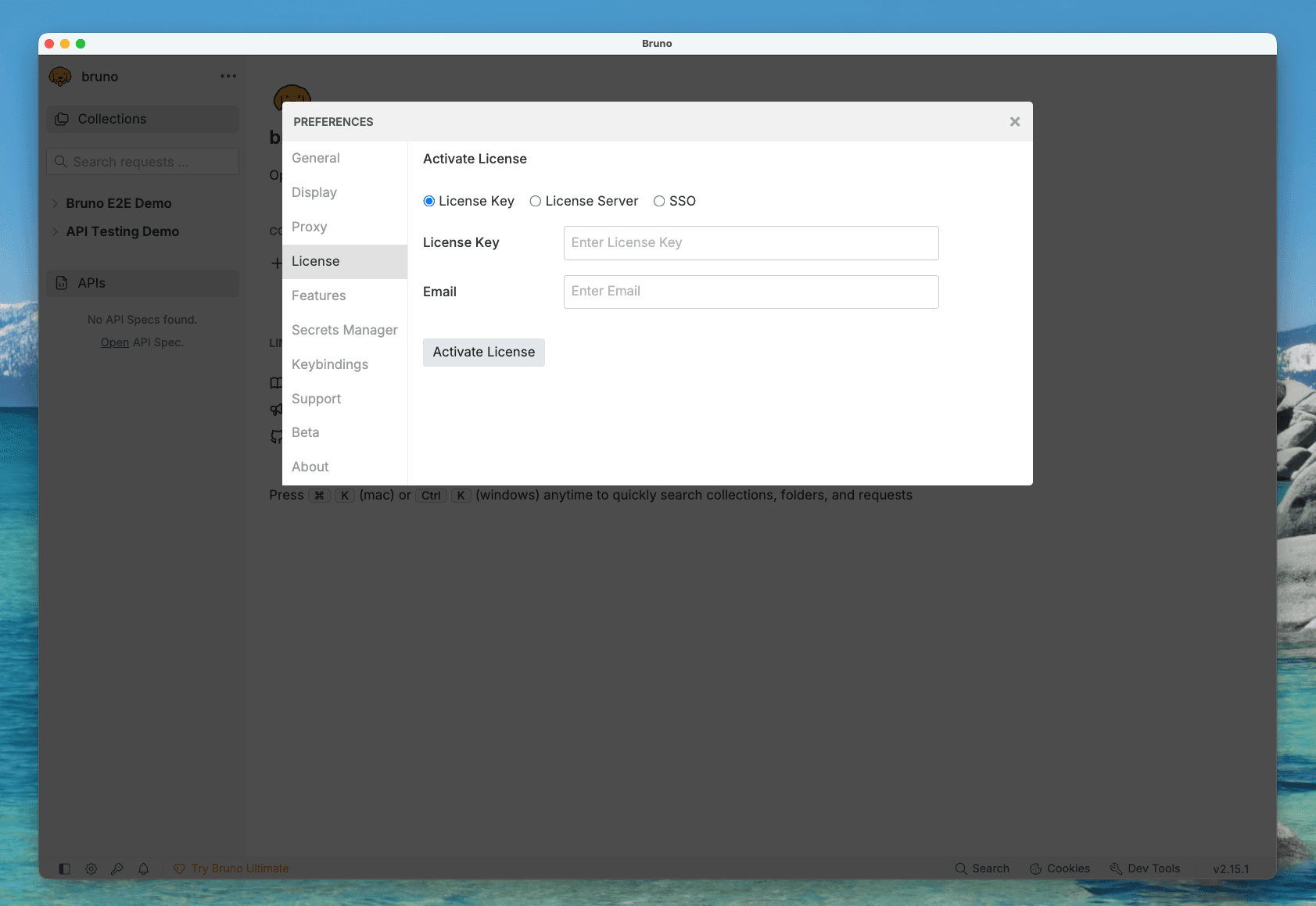This screenshot has height=906, width=1316.
Task: Select the SSO radio option
Action: [x=659, y=201]
